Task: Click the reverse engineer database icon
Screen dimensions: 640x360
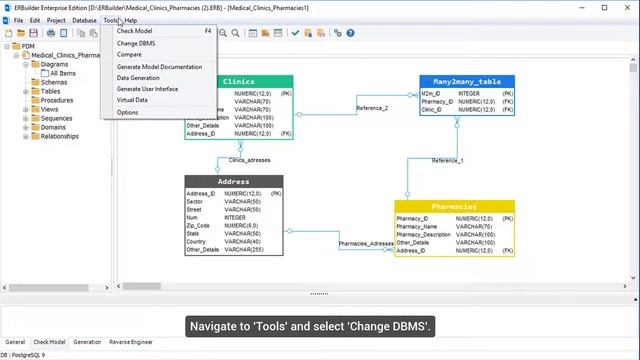Action: coord(321,33)
